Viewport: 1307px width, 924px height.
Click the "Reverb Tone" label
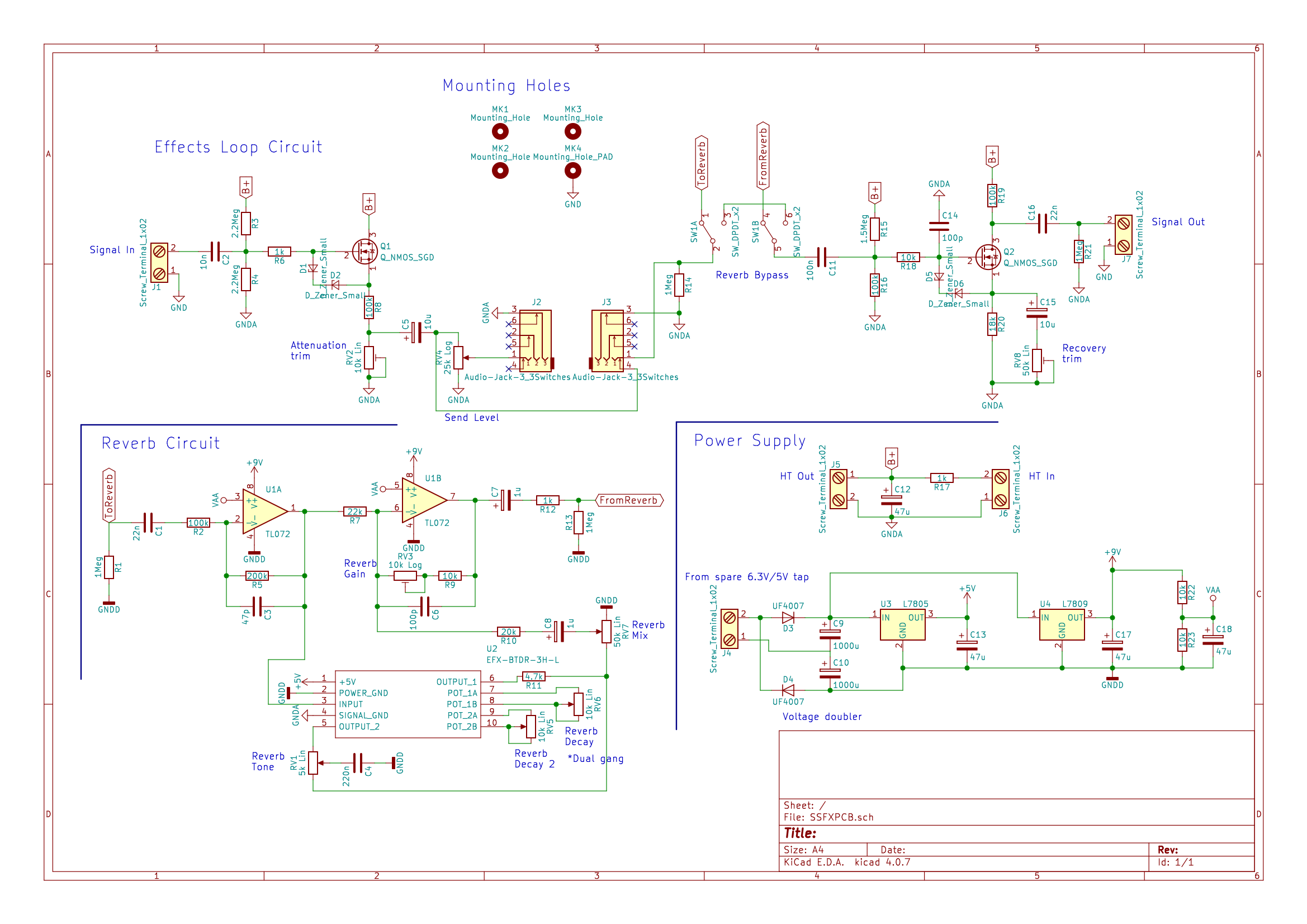[x=268, y=762]
